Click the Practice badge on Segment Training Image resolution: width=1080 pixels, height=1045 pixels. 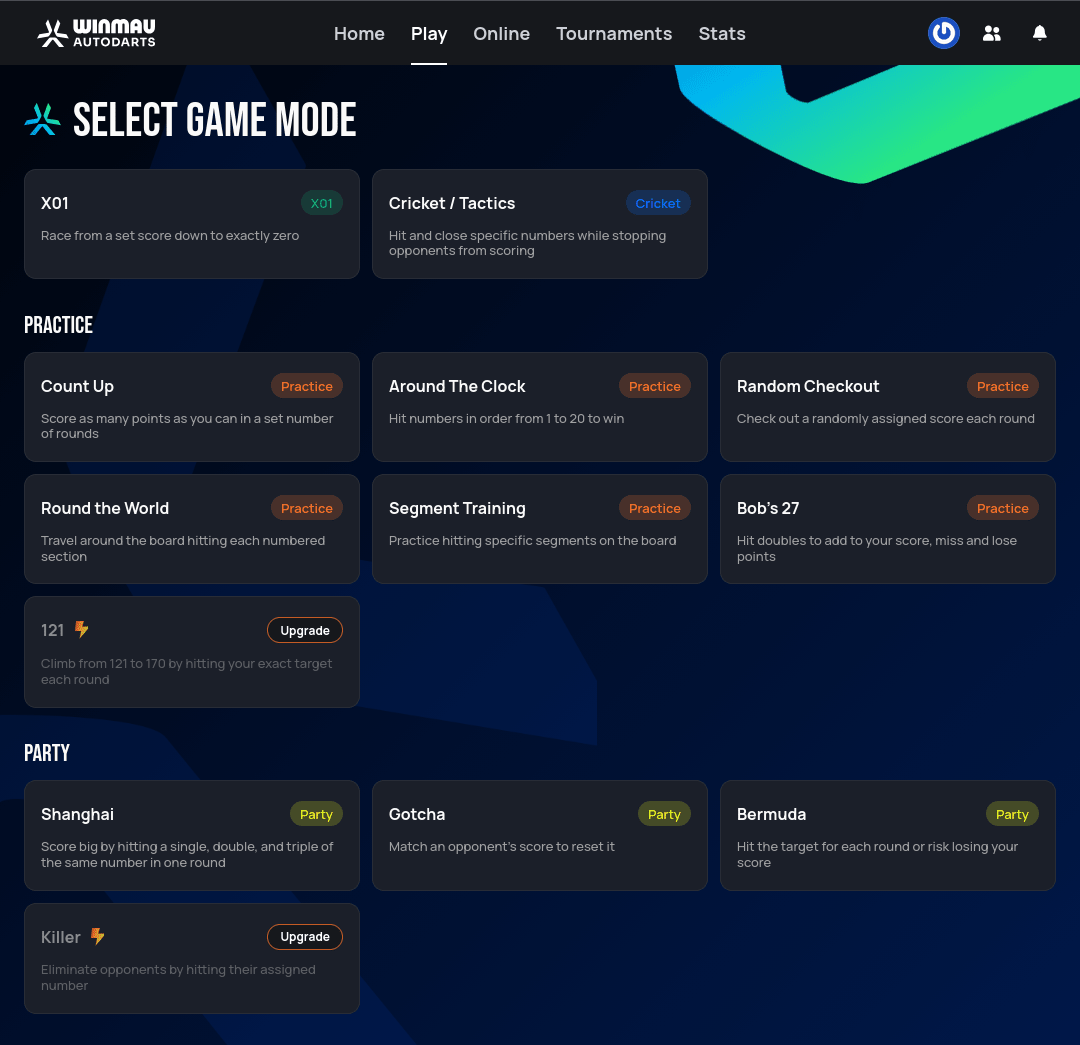pos(654,508)
